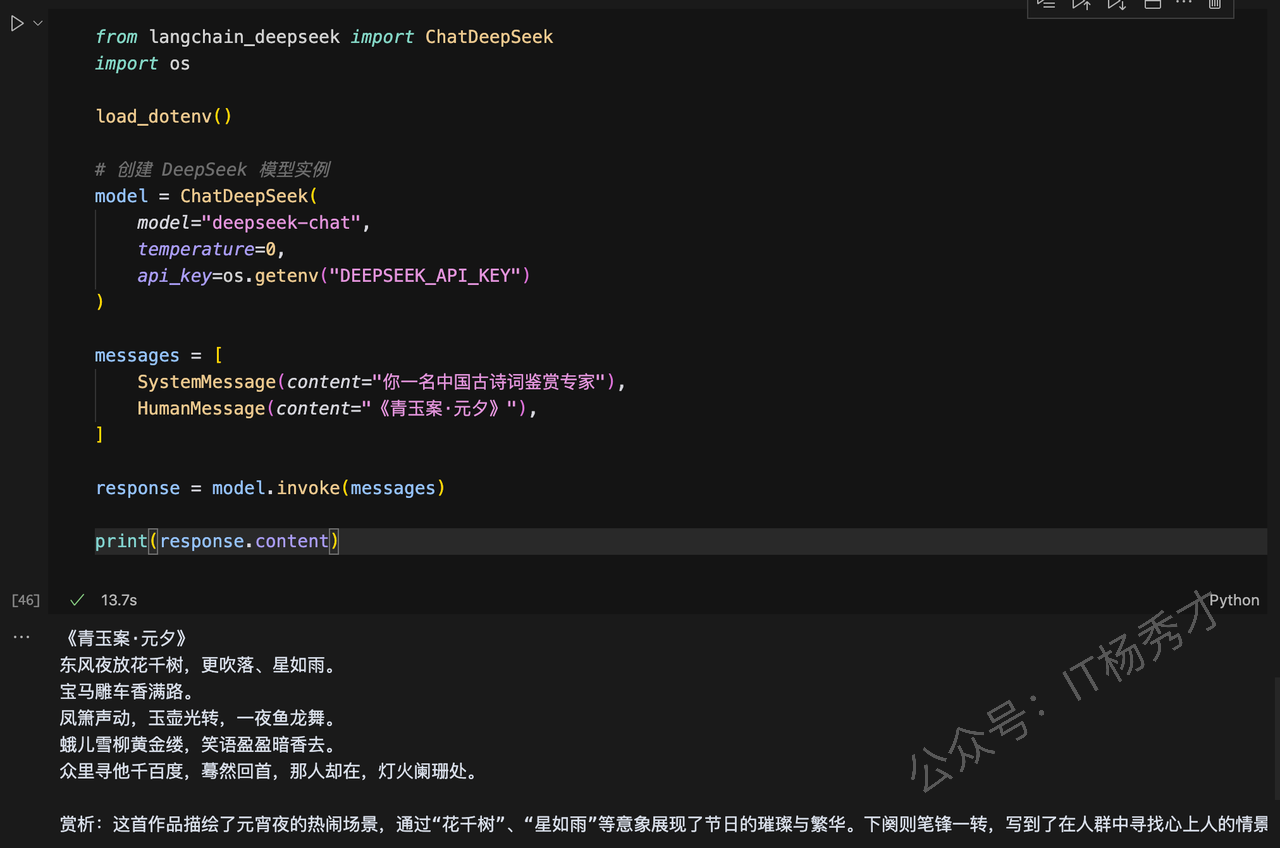Click the output line starting '东风夜放花千树'

click(198, 665)
